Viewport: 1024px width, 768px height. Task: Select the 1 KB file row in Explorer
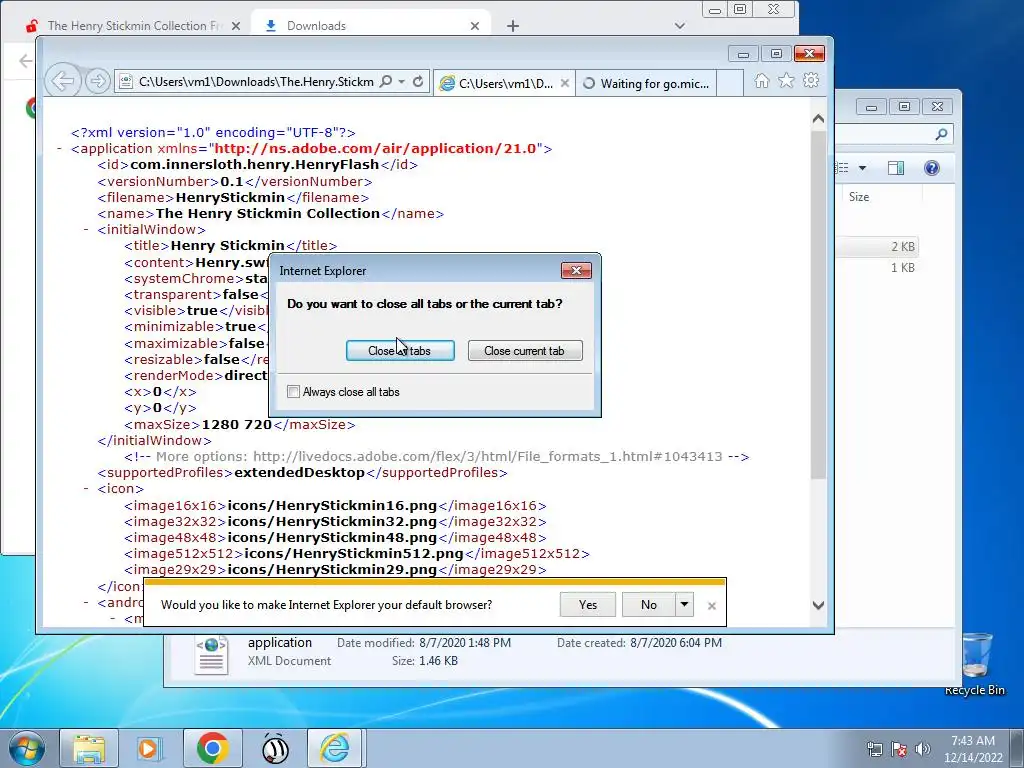877,268
